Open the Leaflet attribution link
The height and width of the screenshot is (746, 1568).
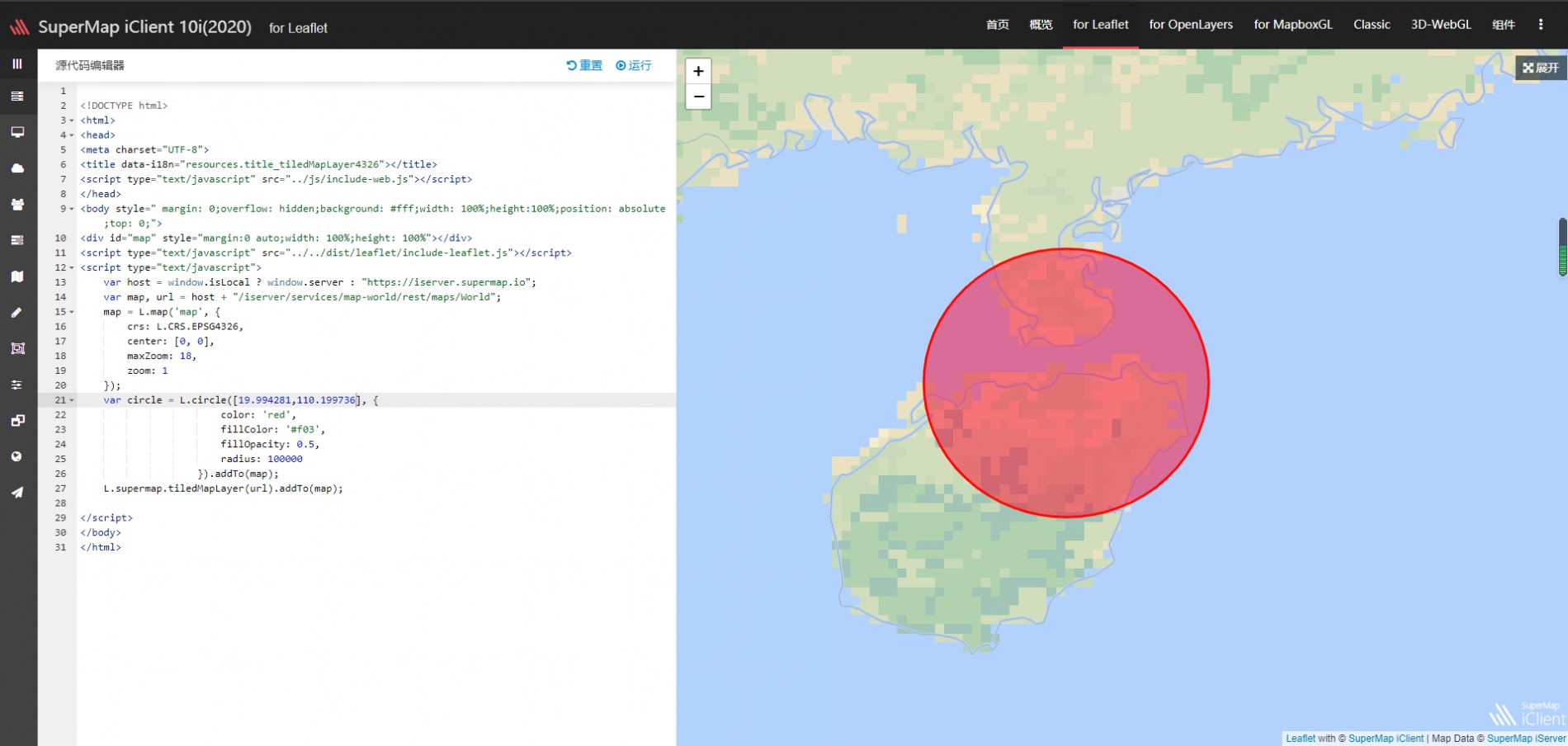(1301, 739)
